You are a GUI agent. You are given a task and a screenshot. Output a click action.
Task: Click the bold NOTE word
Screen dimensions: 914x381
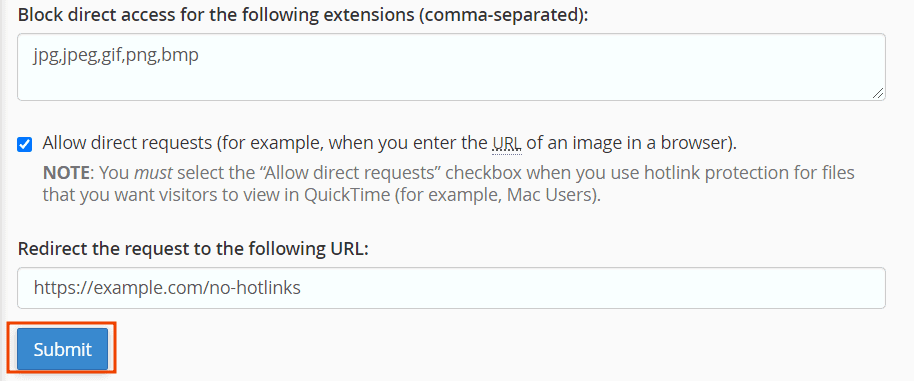tap(65, 173)
